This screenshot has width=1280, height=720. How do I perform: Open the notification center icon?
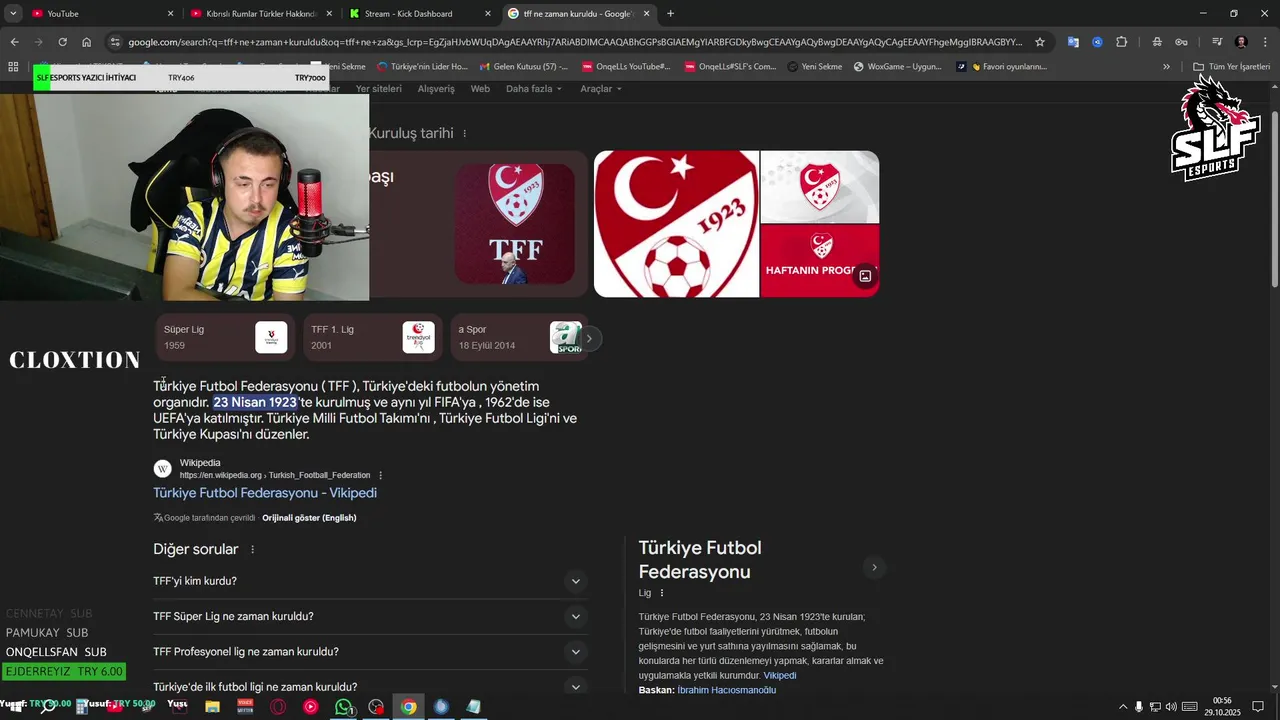point(1258,707)
